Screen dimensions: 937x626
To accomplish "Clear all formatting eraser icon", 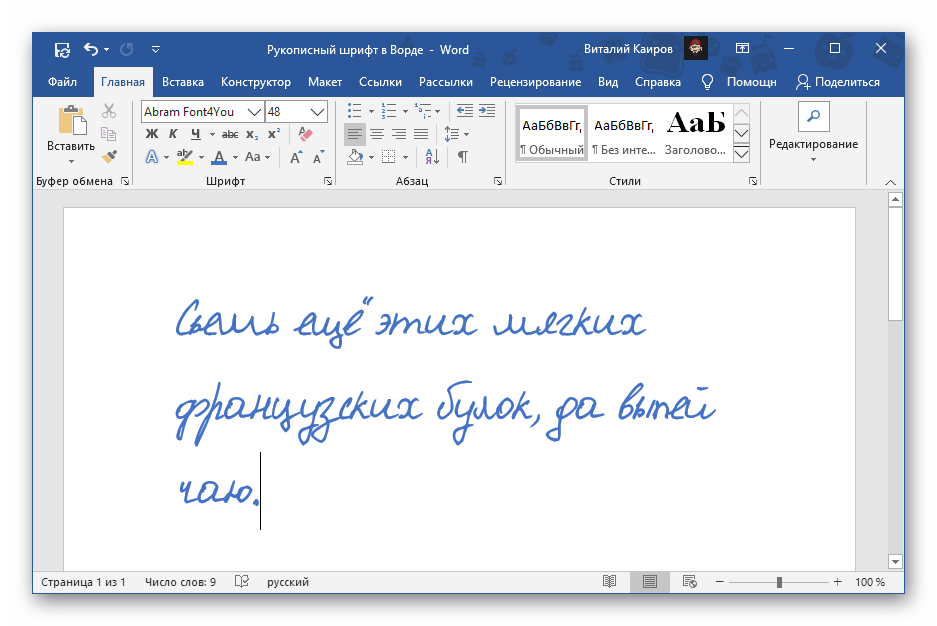I will point(305,134).
